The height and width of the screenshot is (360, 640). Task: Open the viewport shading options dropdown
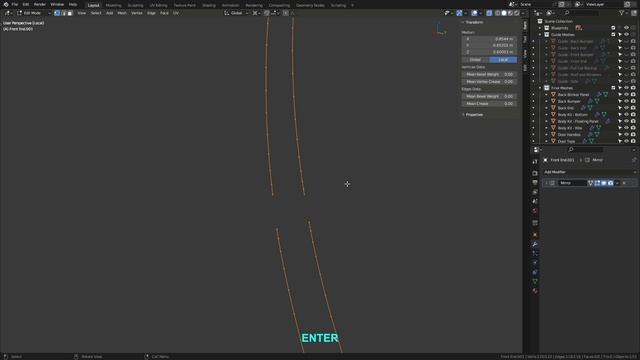523,13
